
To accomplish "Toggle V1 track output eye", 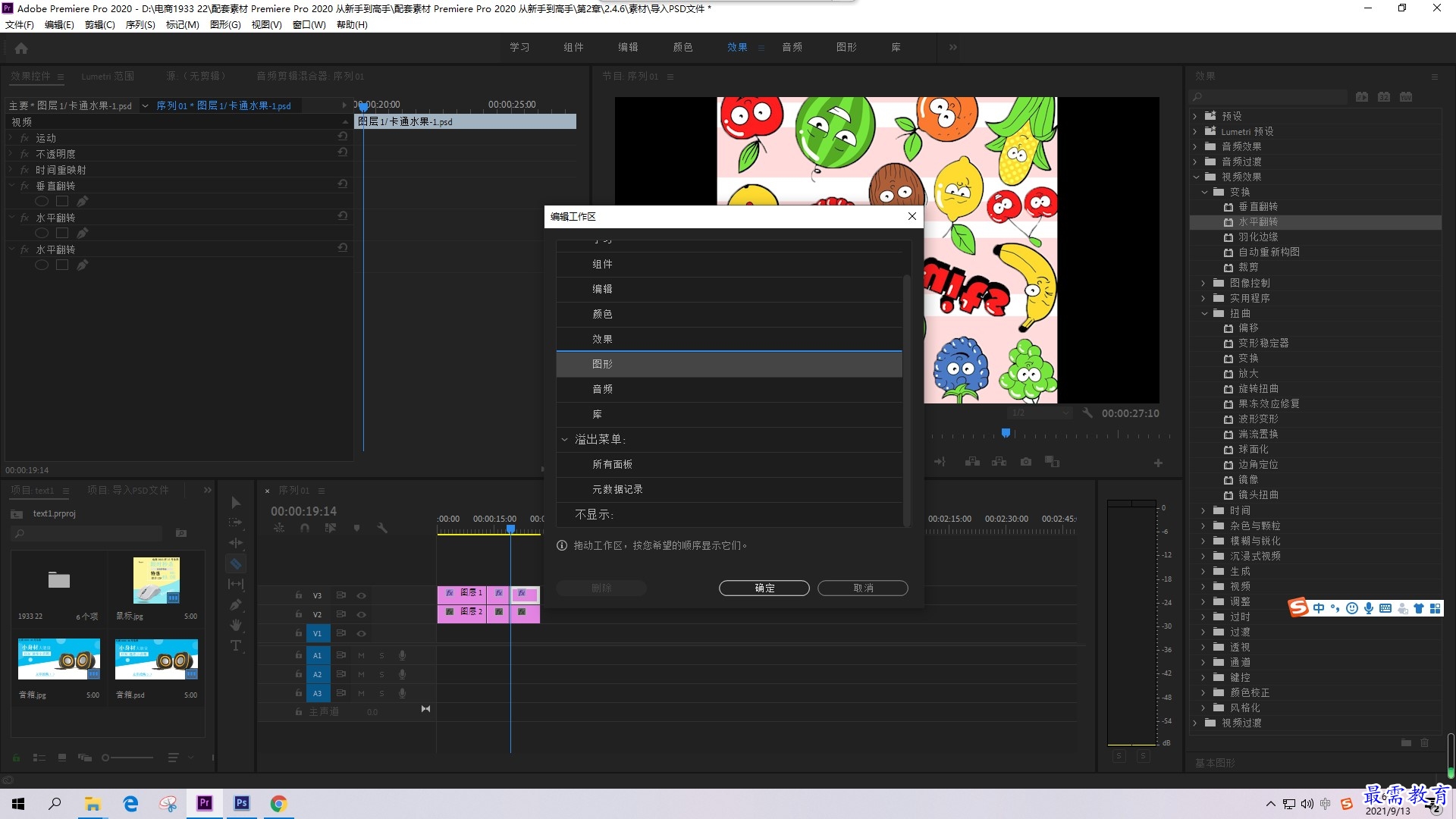I will 362,633.
